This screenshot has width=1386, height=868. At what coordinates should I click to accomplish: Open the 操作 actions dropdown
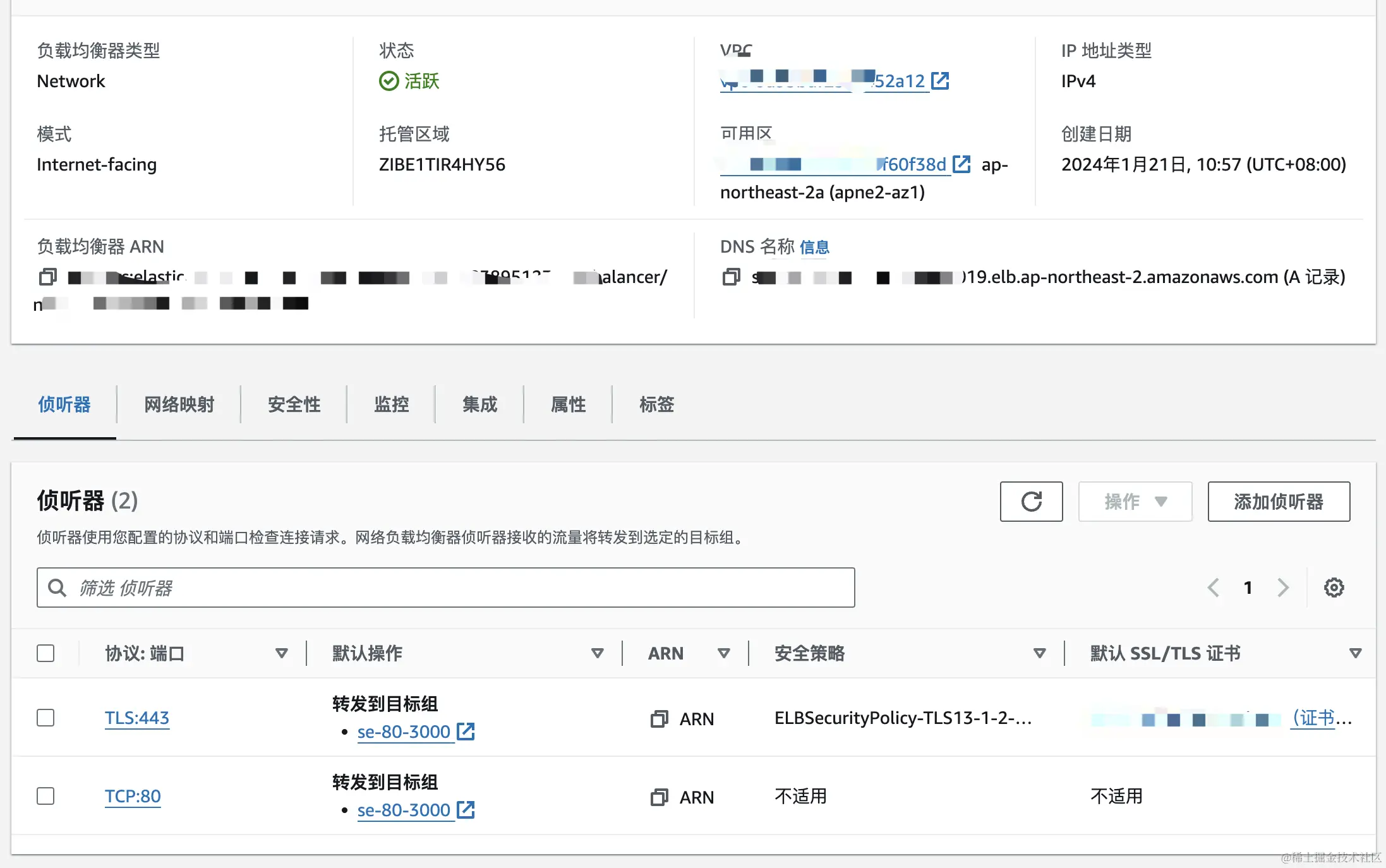click(1135, 502)
